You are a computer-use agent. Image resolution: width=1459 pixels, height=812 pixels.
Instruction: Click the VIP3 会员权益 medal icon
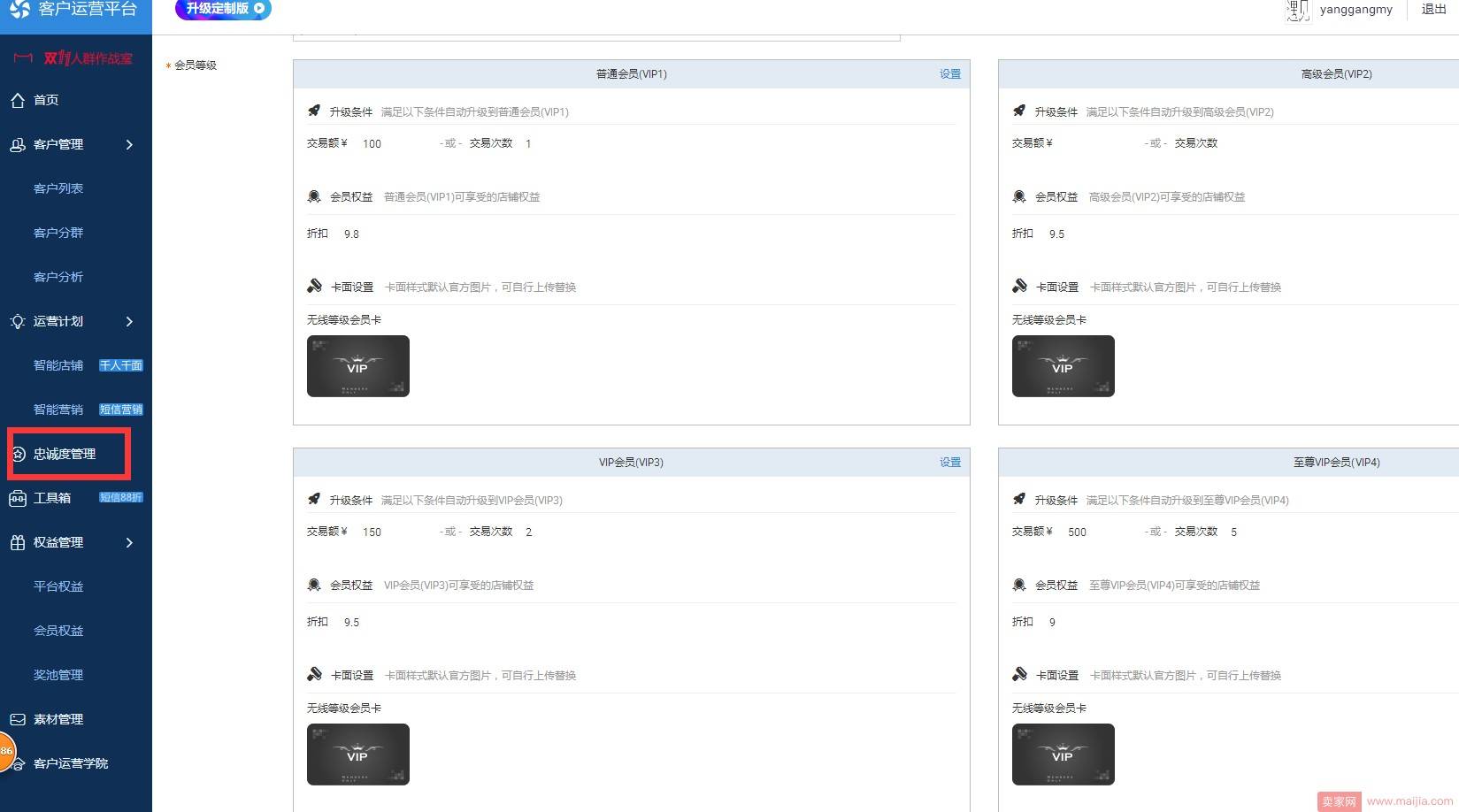tap(314, 585)
